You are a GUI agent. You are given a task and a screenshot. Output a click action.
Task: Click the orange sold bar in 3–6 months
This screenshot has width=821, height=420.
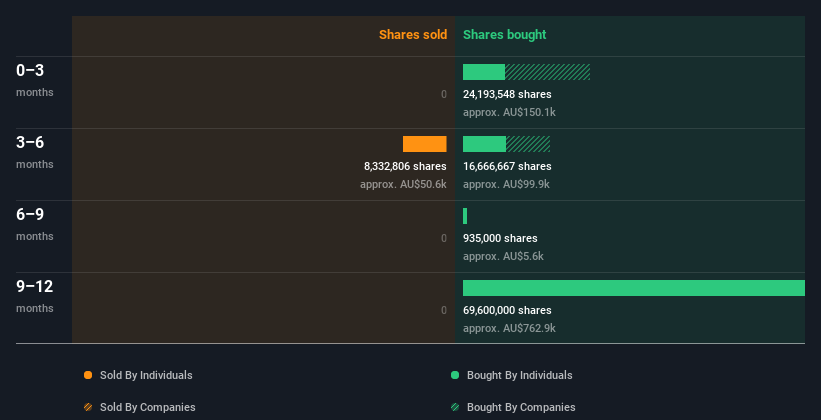[x=425, y=144]
